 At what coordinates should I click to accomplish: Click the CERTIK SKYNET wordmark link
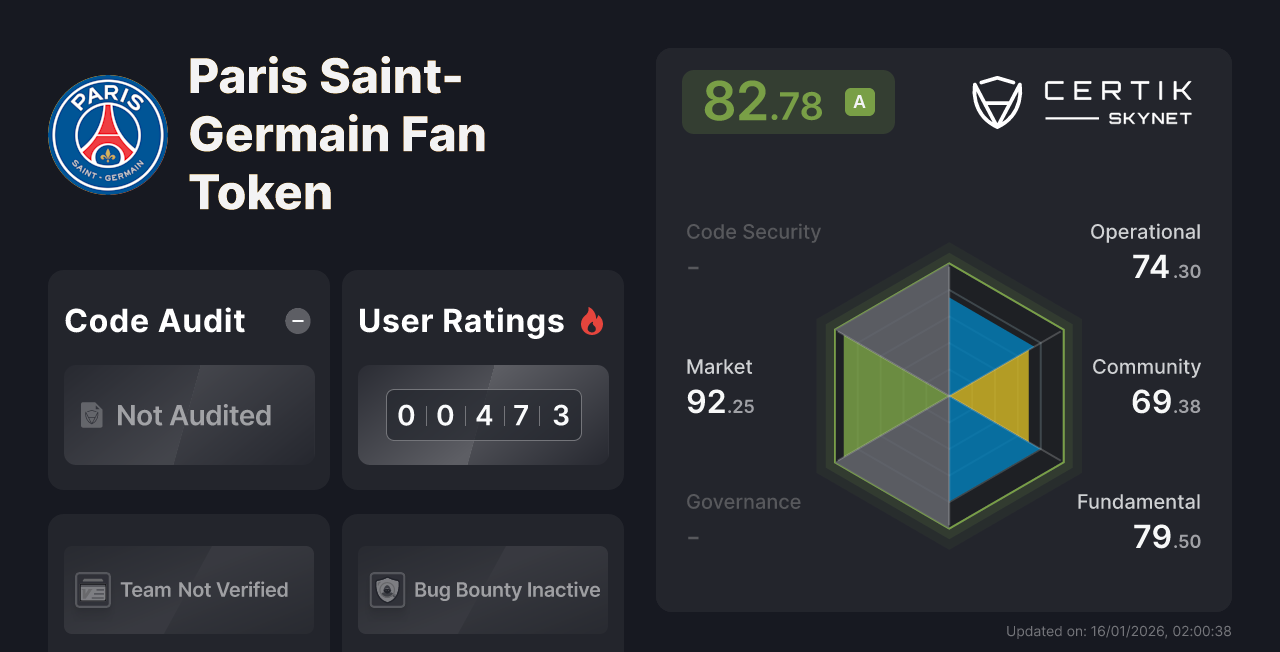coord(1118,98)
